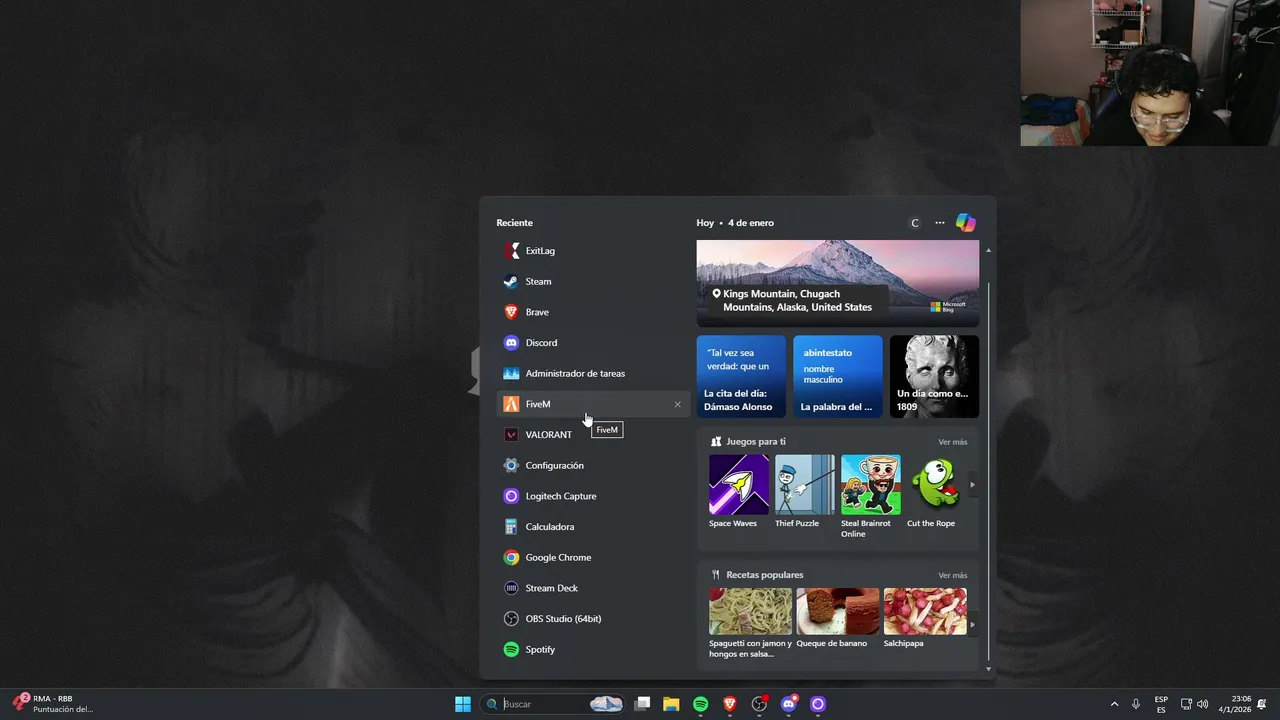Image resolution: width=1280 pixels, height=720 pixels.
Task: Open Brave from the recent list
Action: click(592, 312)
